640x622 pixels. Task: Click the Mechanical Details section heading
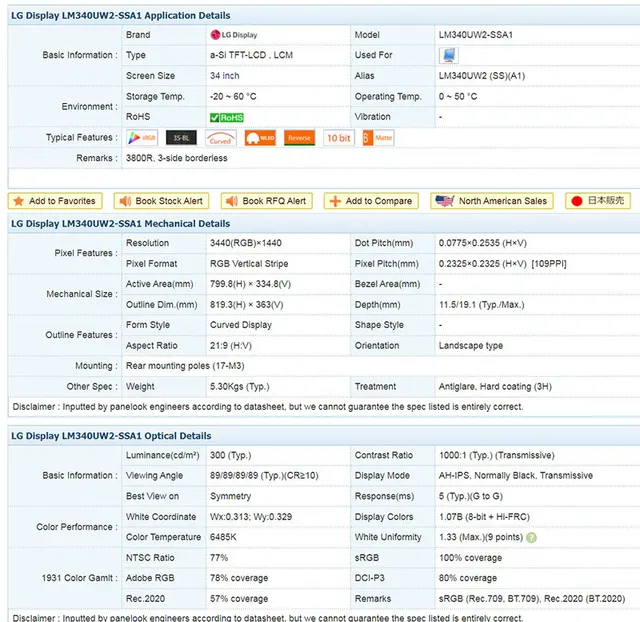click(120, 224)
